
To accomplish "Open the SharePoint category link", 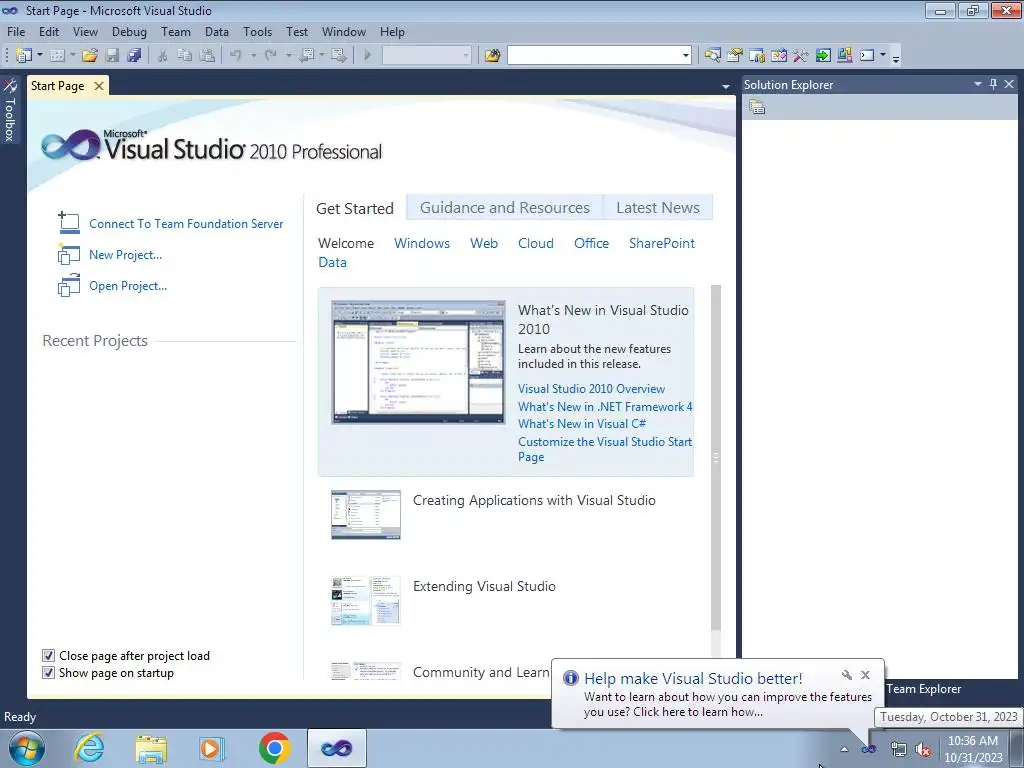I will point(662,244).
